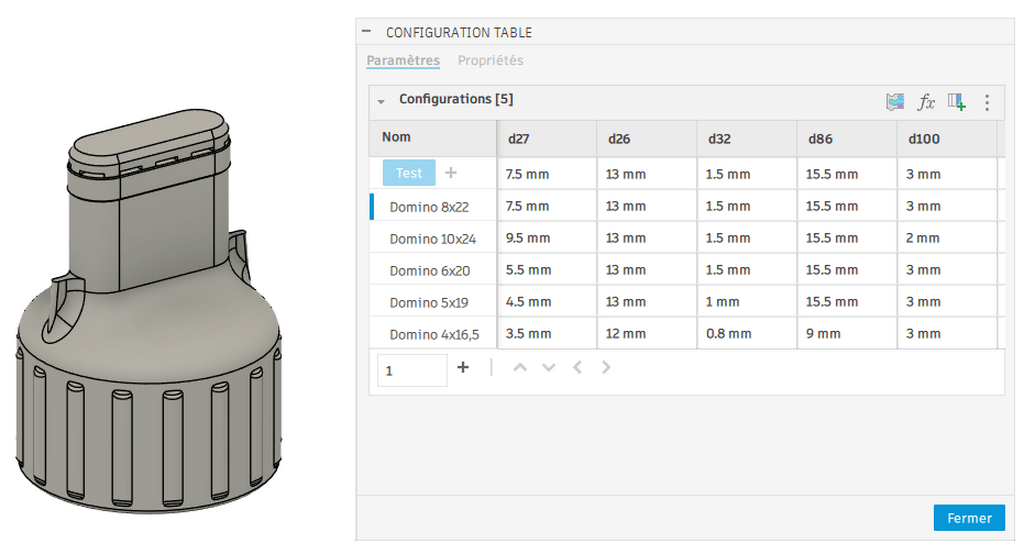This screenshot has width=1024, height=543.
Task: Click the d86 column header
Action: point(847,139)
